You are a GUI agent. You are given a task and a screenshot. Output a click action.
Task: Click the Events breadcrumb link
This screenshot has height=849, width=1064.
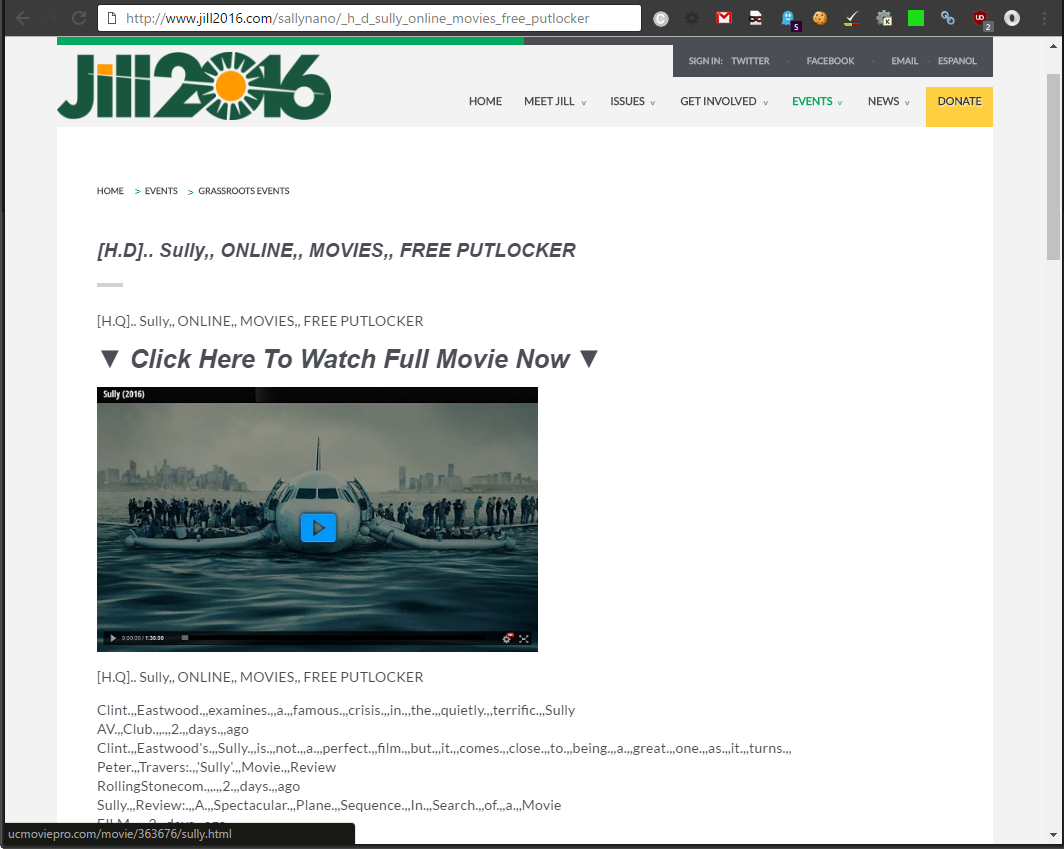point(161,191)
